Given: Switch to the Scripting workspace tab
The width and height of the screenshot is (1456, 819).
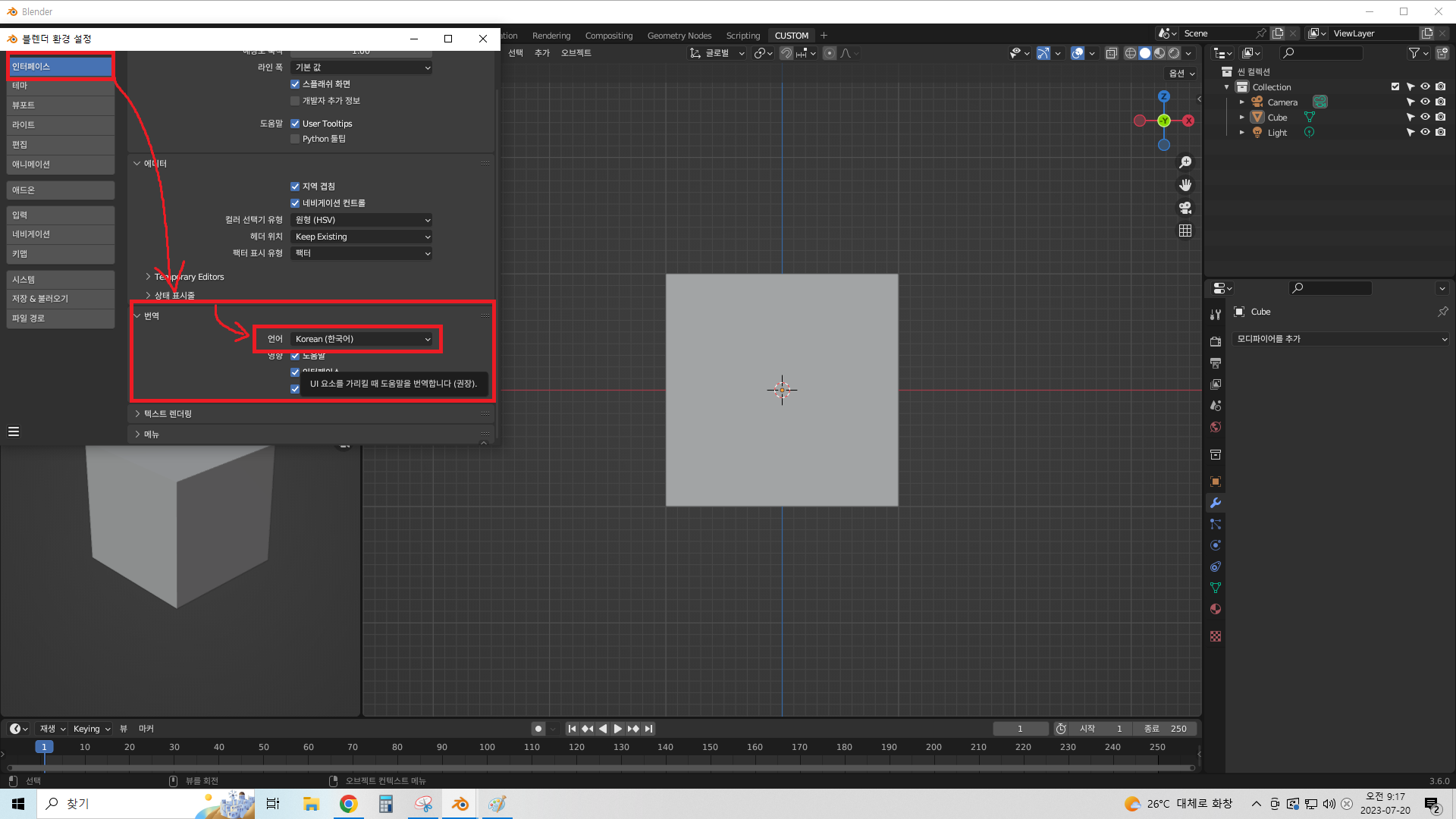Looking at the screenshot, I should point(742,36).
